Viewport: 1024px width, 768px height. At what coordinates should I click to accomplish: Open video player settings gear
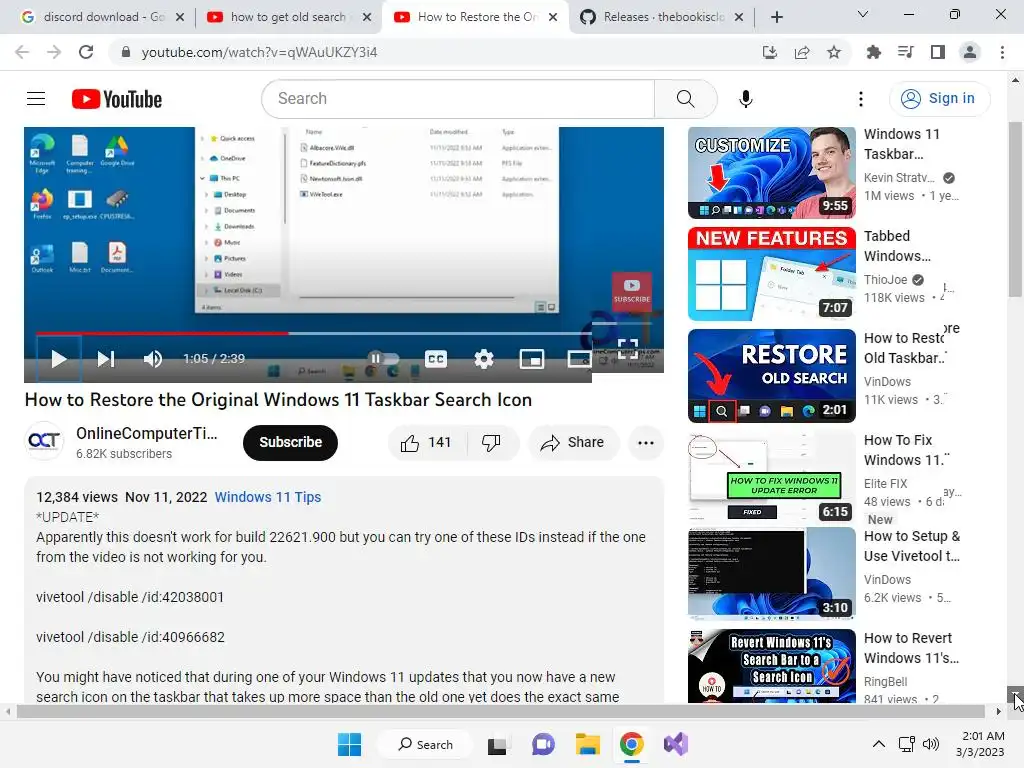(484, 359)
